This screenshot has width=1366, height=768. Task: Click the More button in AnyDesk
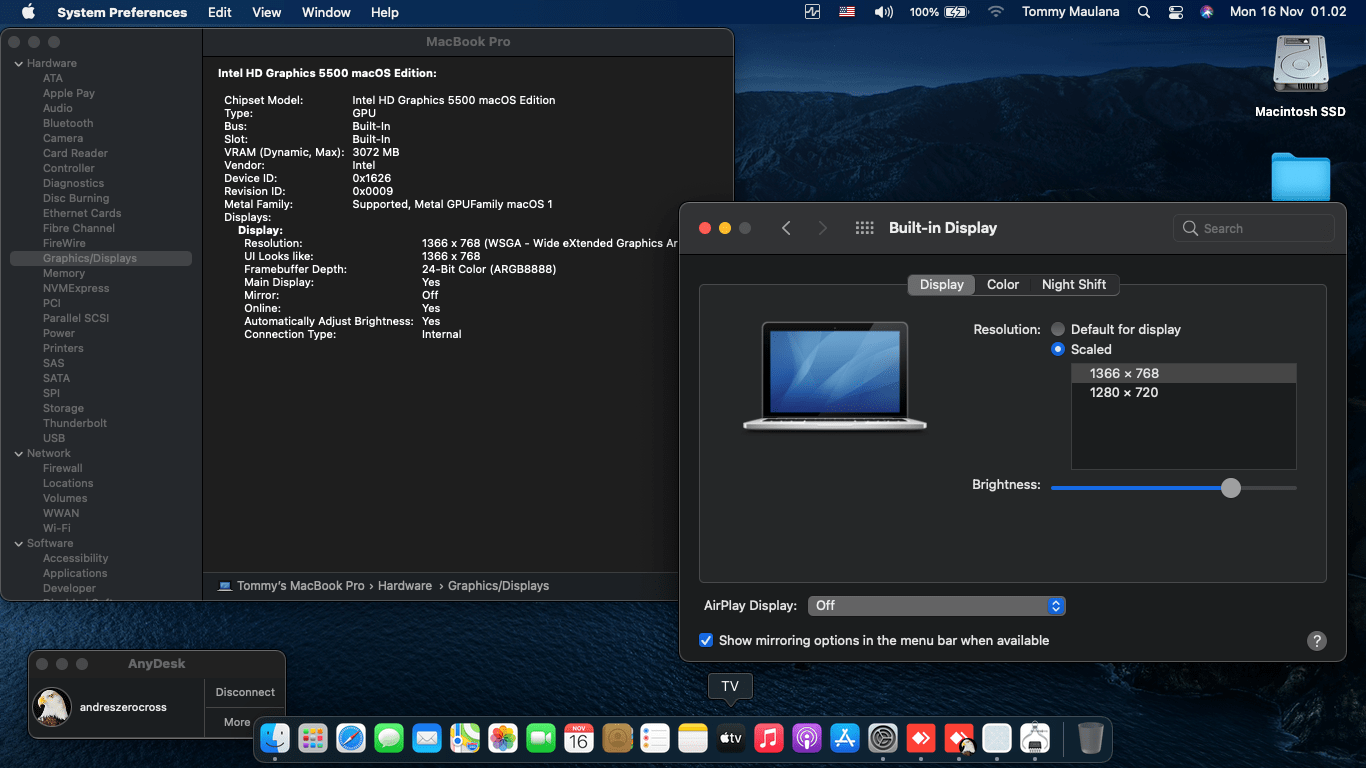point(237,722)
